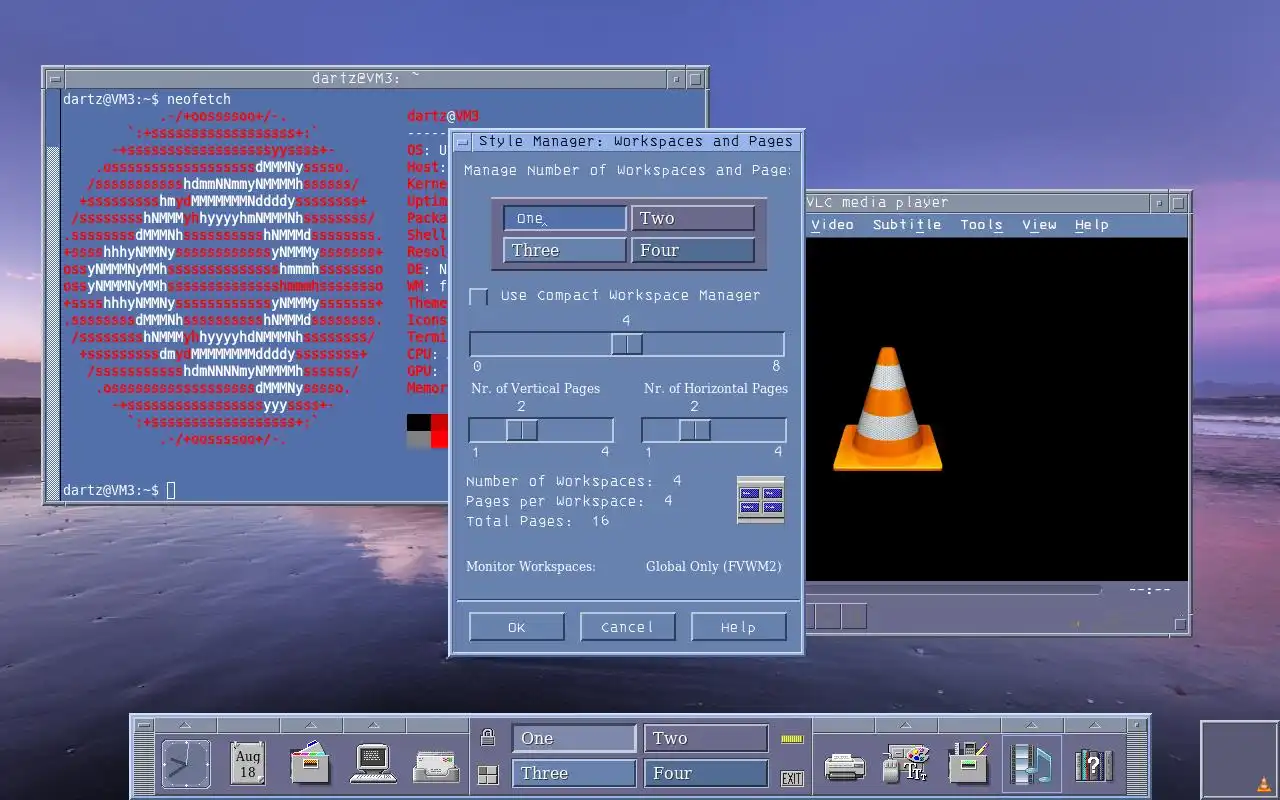Select workspace Two in Style Manager
The height and width of the screenshot is (800, 1280).
(x=693, y=218)
